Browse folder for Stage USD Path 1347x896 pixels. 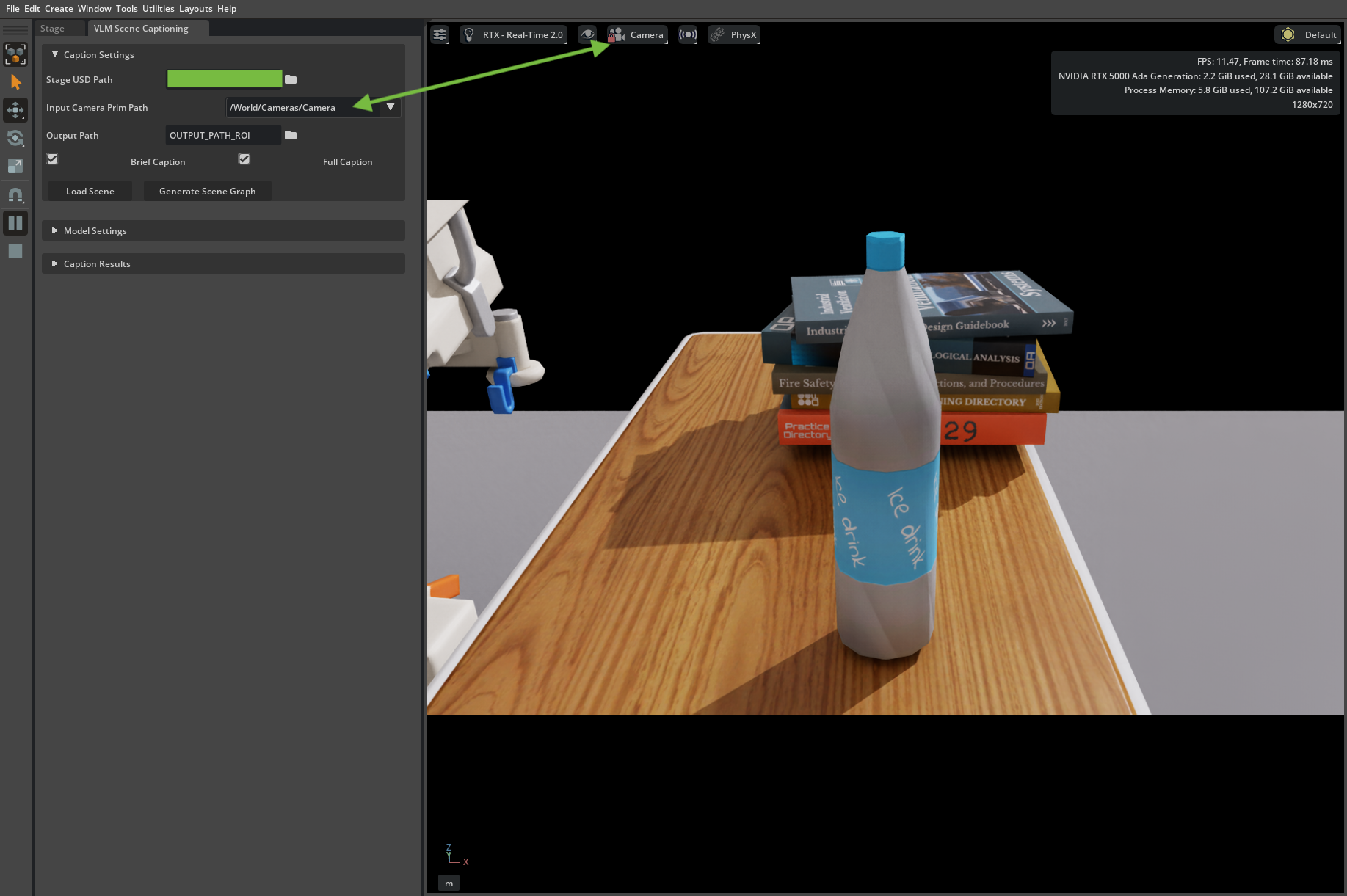[x=291, y=79]
